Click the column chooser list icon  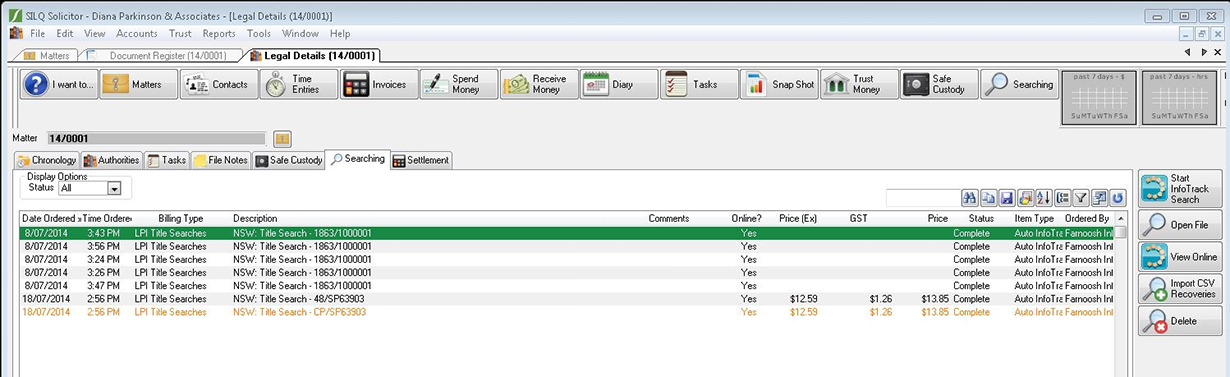point(1063,198)
